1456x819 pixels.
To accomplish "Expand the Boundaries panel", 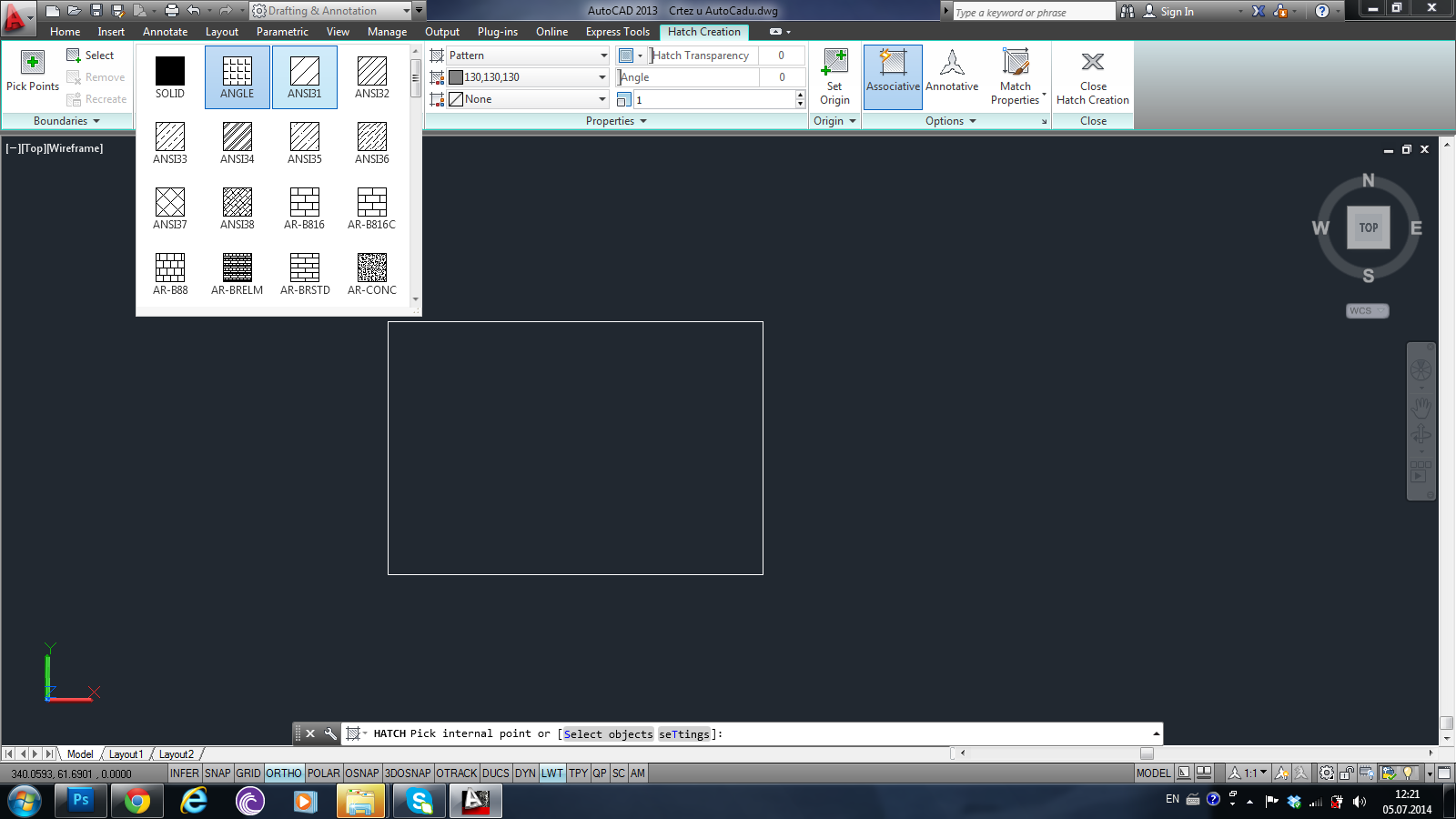I will pyautogui.click(x=67, y=121).
